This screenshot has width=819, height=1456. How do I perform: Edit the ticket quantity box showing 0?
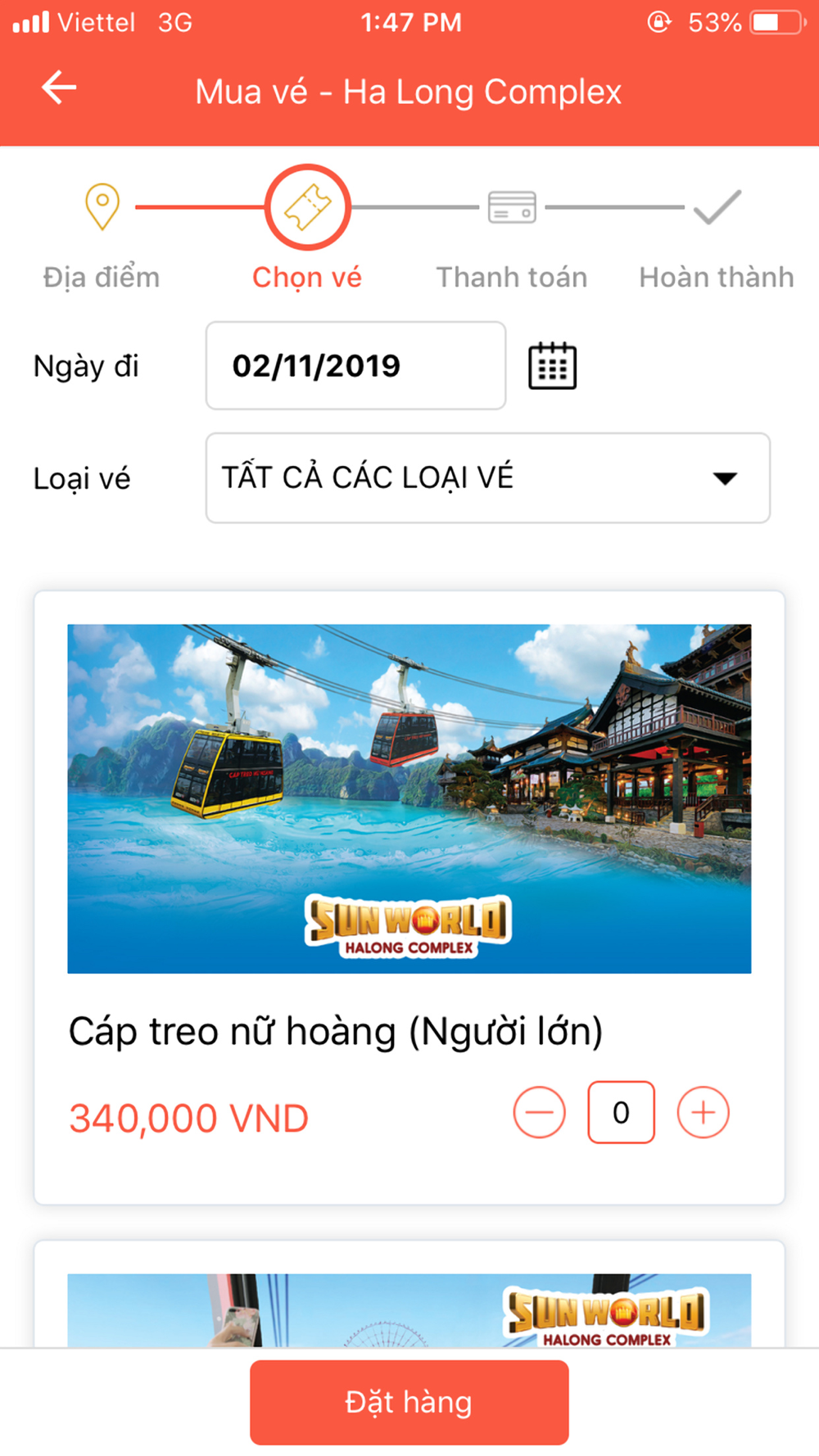pyautogui.click(x=621, y=1112)
